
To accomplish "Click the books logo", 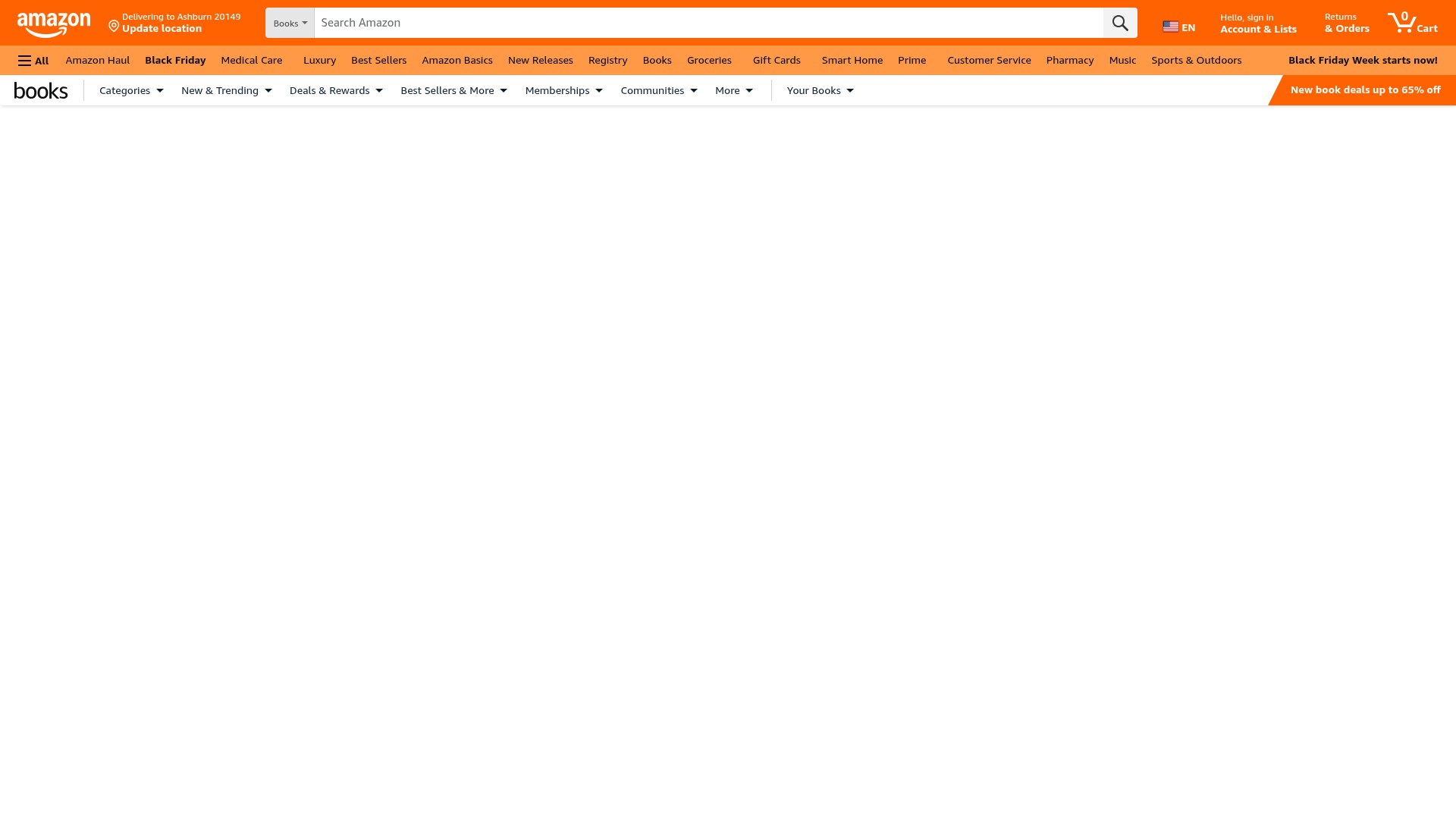I will (x=41, y=91).
